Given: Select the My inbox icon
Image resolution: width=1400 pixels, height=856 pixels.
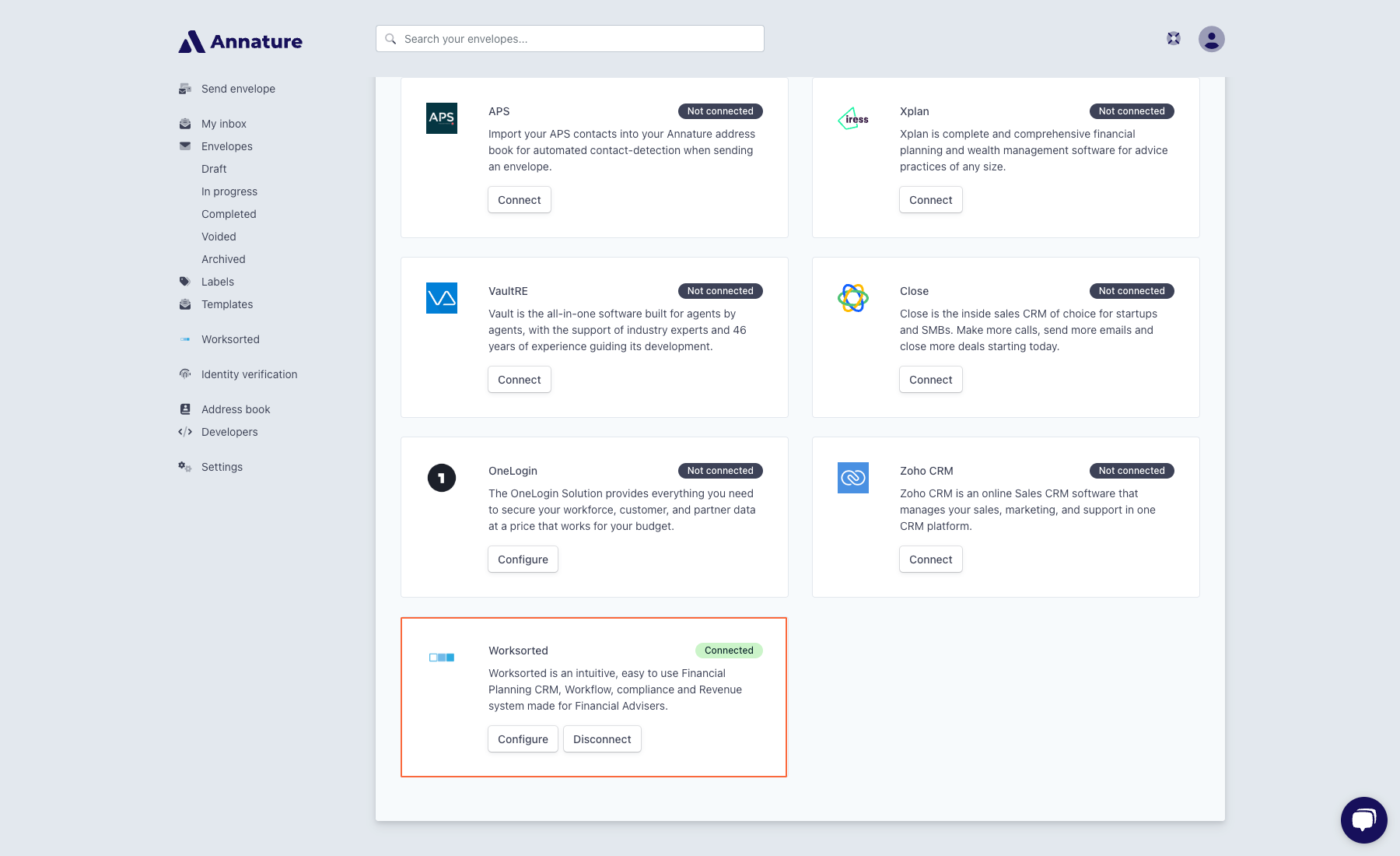Looking at the screenshot, I should (184, 123).
